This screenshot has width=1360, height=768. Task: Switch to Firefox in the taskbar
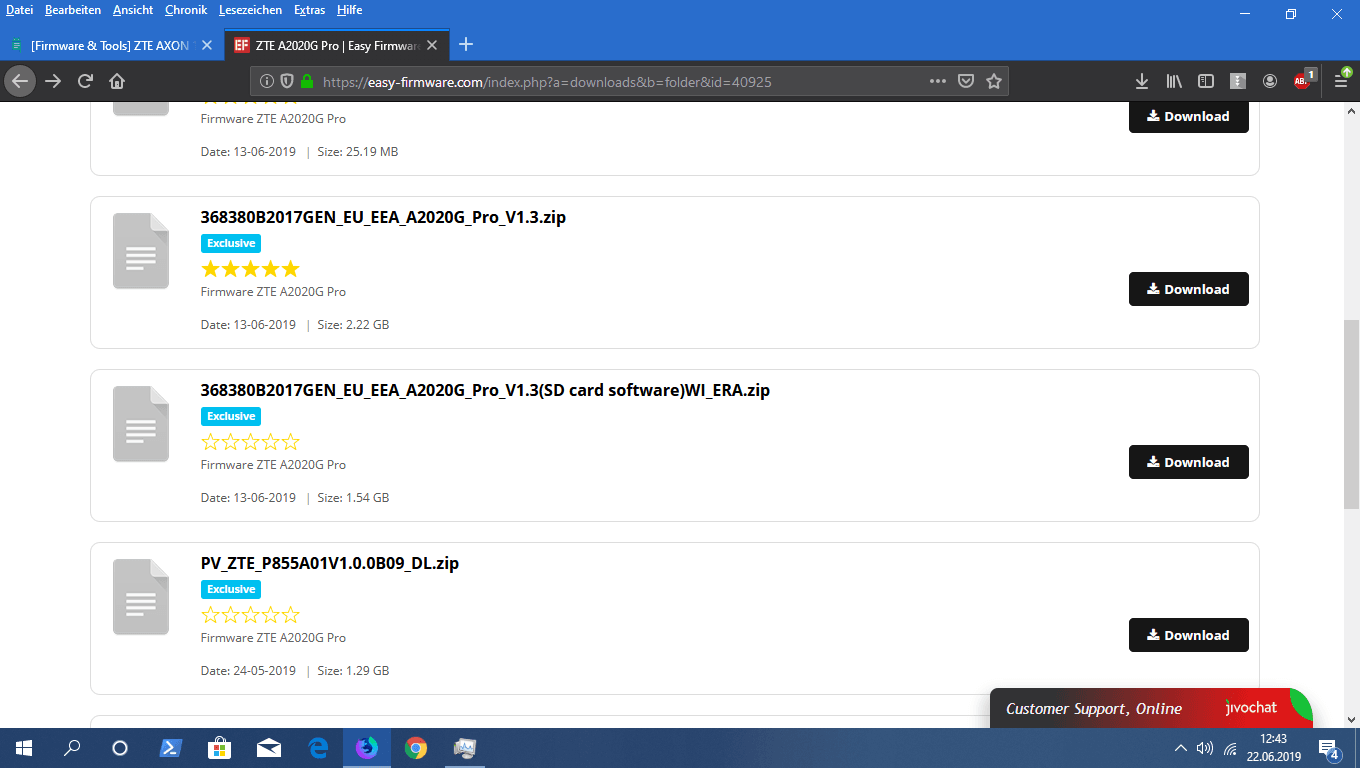367,748
